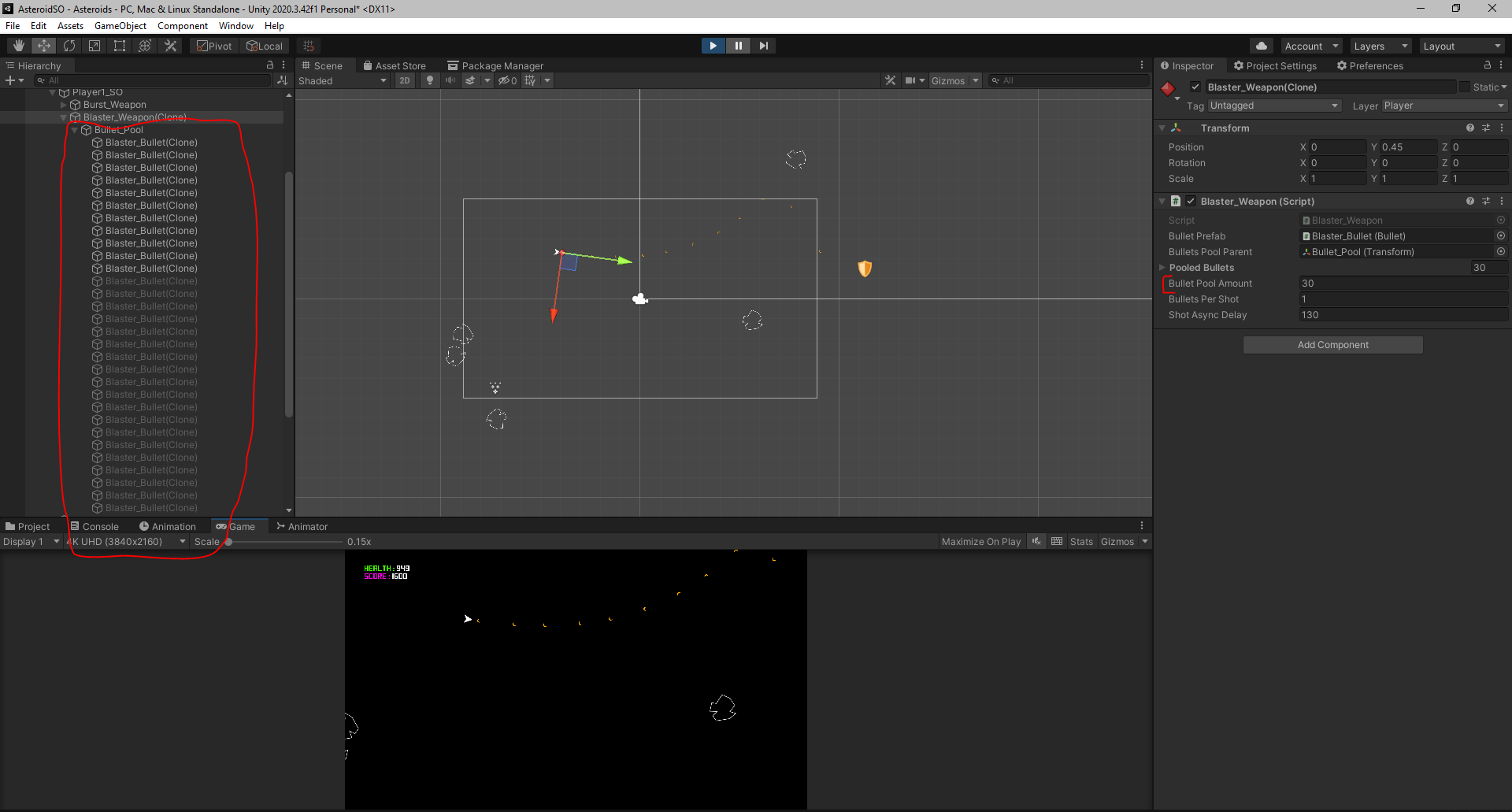
Task: Open the 4K UHD resolution dropdown
Action: (126, 541)
